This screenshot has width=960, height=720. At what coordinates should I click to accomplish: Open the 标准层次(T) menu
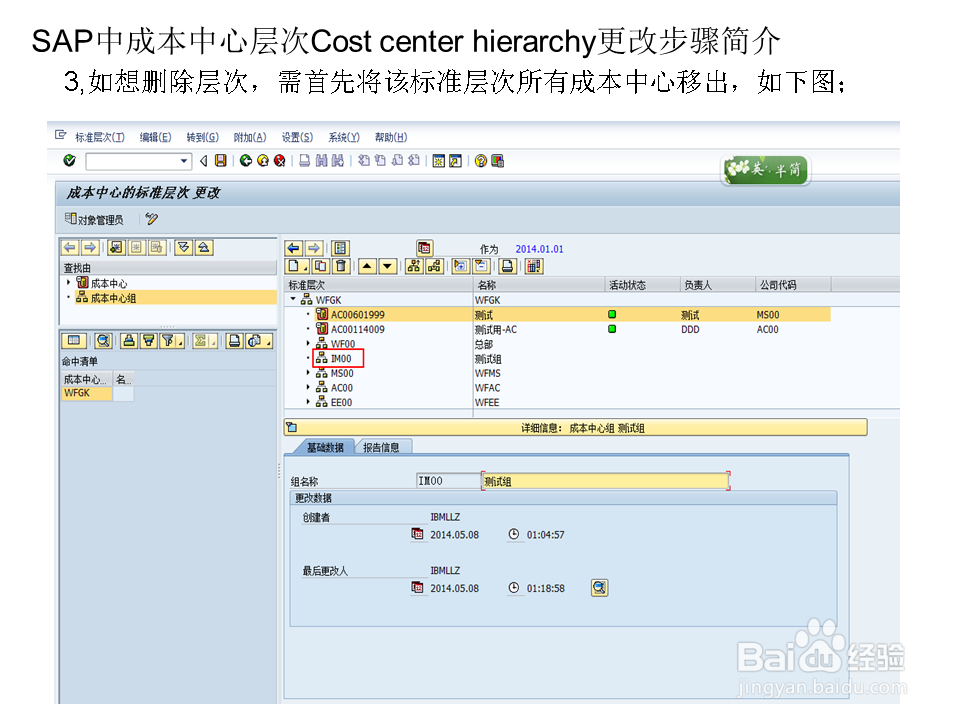(x=100, y=137)
